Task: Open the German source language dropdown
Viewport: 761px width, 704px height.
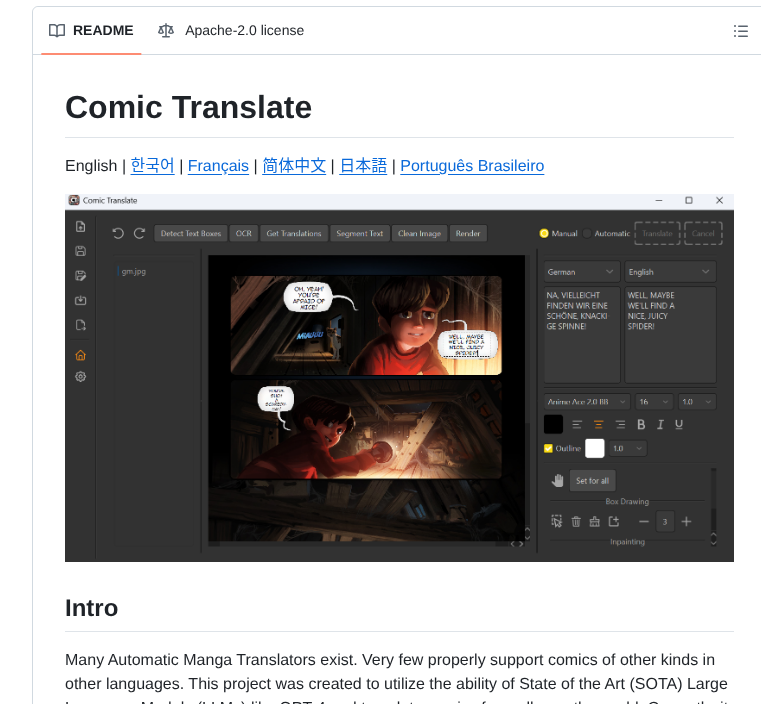Action: (x=581, y=272)
